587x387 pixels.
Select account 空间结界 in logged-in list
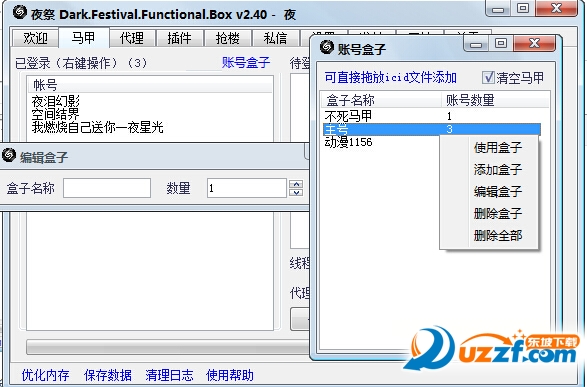tap(55, 114)
